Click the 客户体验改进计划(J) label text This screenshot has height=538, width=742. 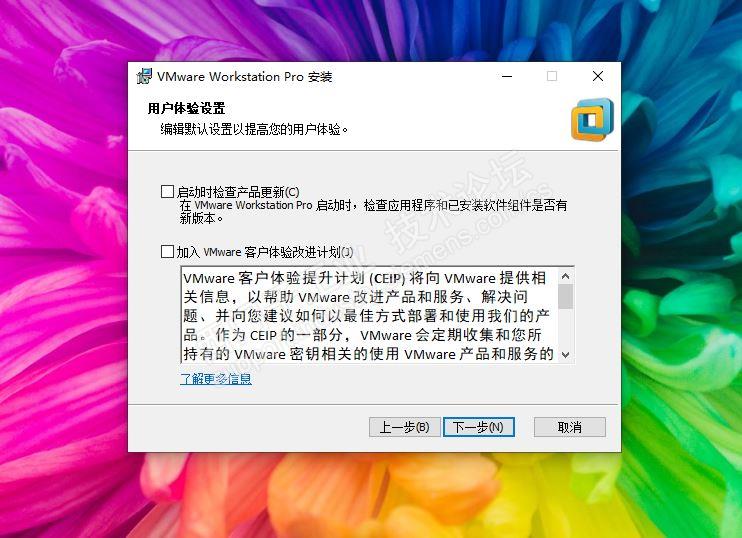[x=299, y=252]
